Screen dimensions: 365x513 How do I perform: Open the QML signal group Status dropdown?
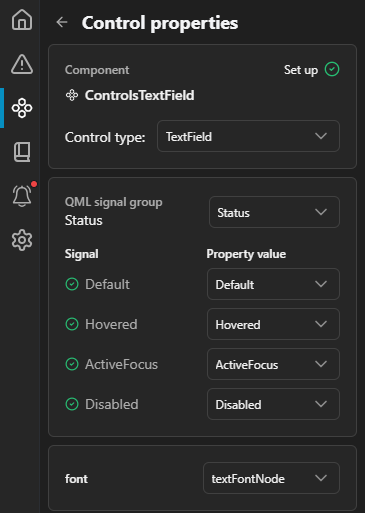click(274, 212)
